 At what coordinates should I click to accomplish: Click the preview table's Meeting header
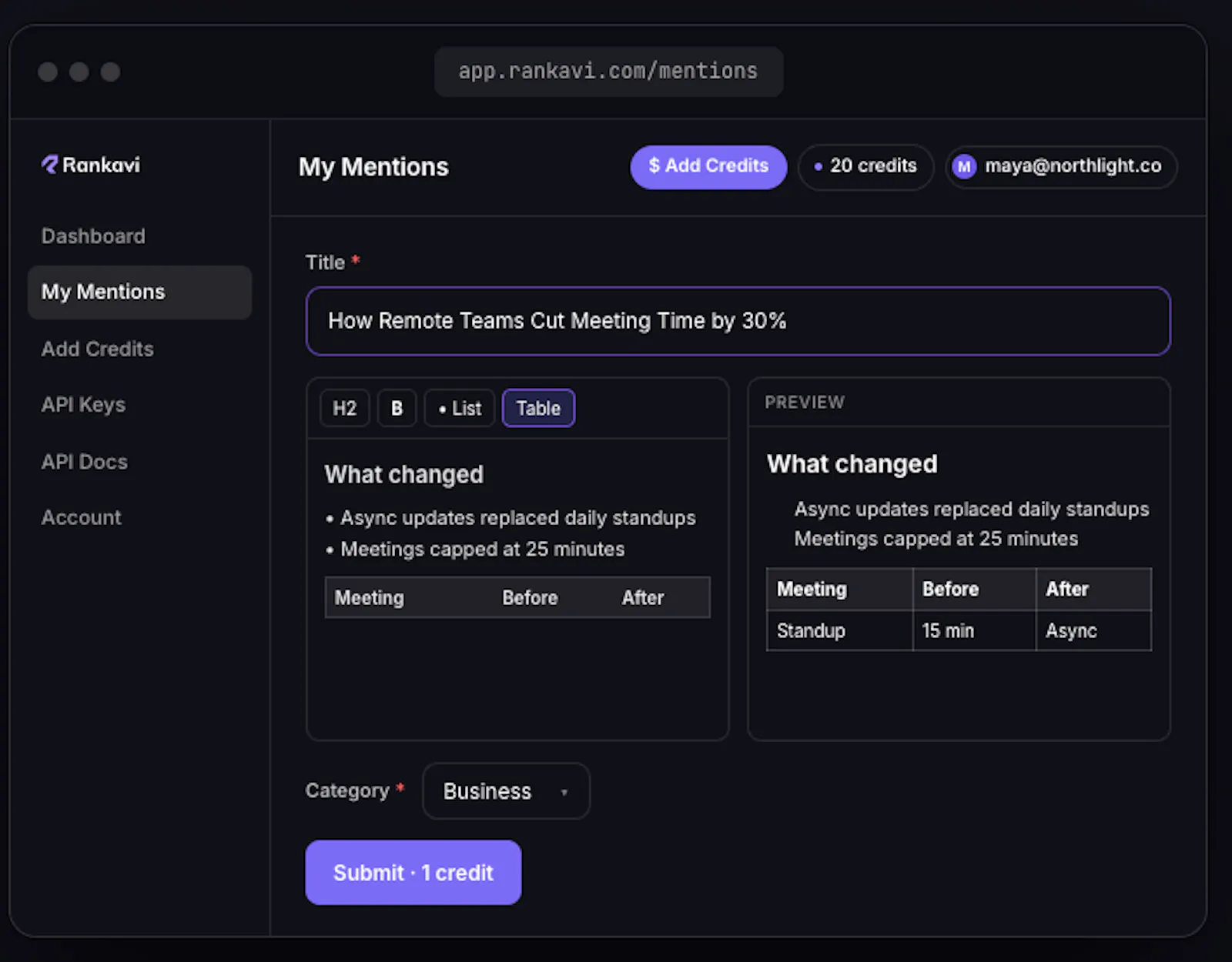[840, 590]
